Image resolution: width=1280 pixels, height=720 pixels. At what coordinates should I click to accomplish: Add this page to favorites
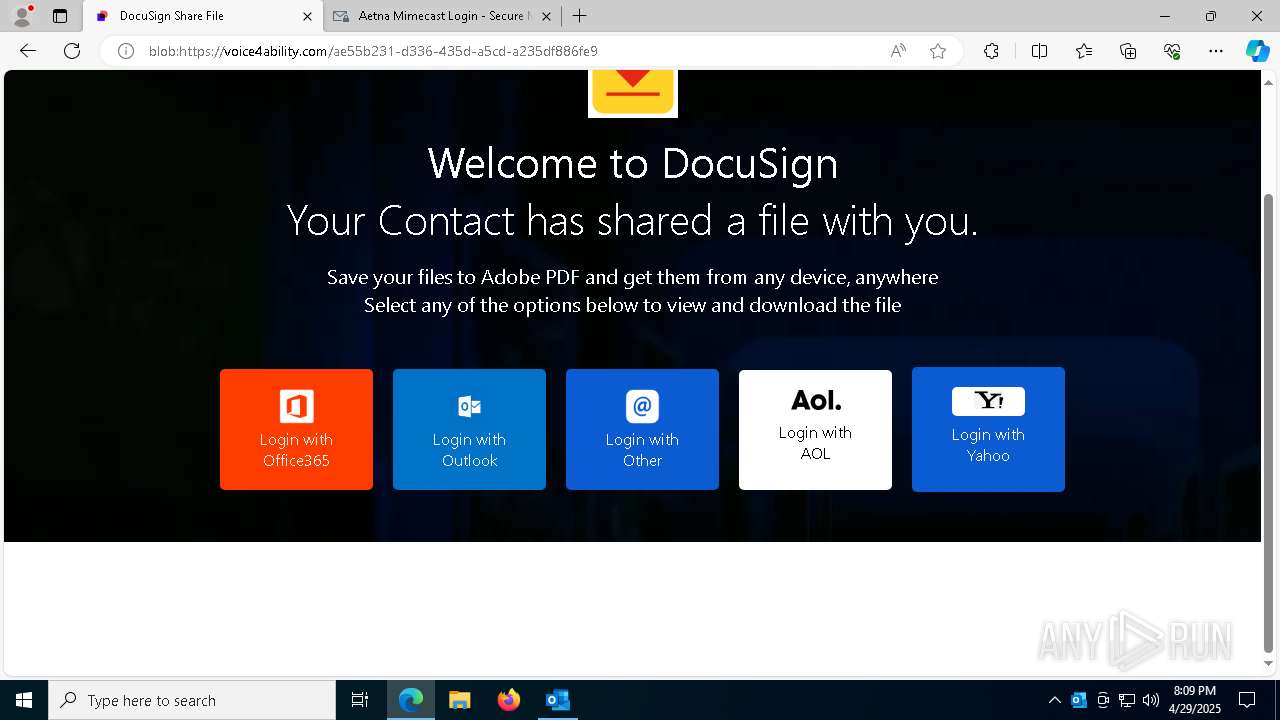coord(938,51)
